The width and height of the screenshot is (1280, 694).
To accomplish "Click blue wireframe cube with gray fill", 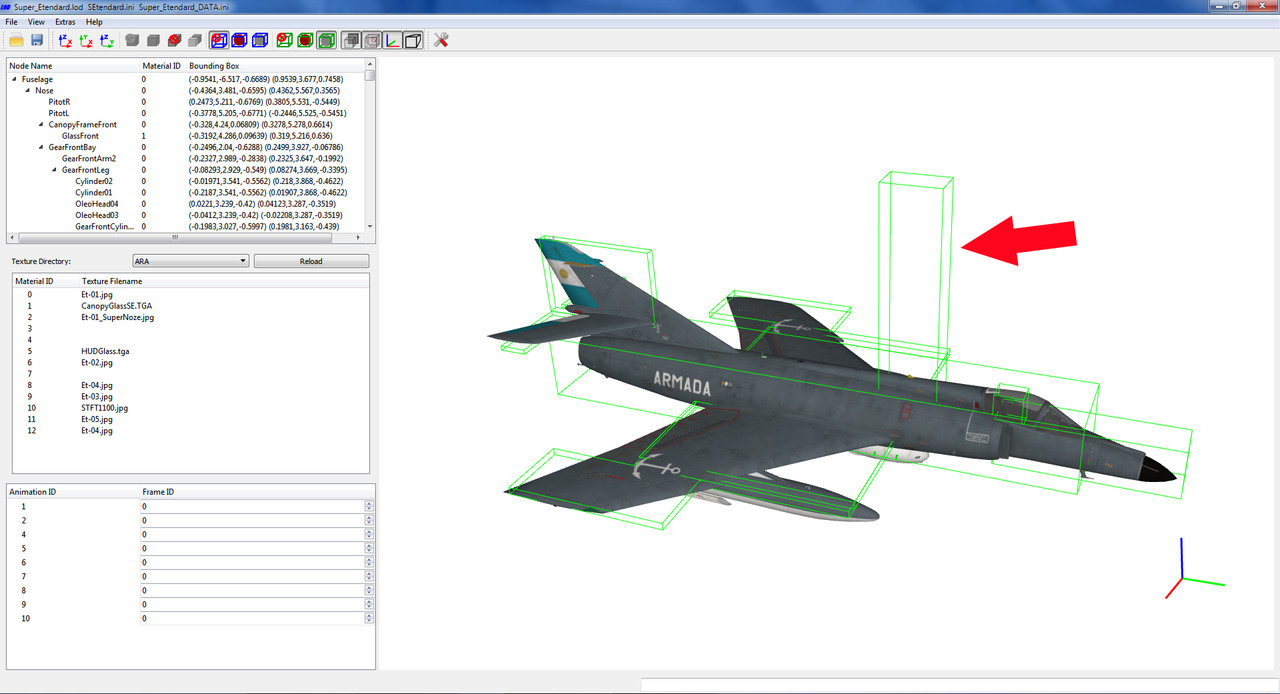I will [260, 41].
